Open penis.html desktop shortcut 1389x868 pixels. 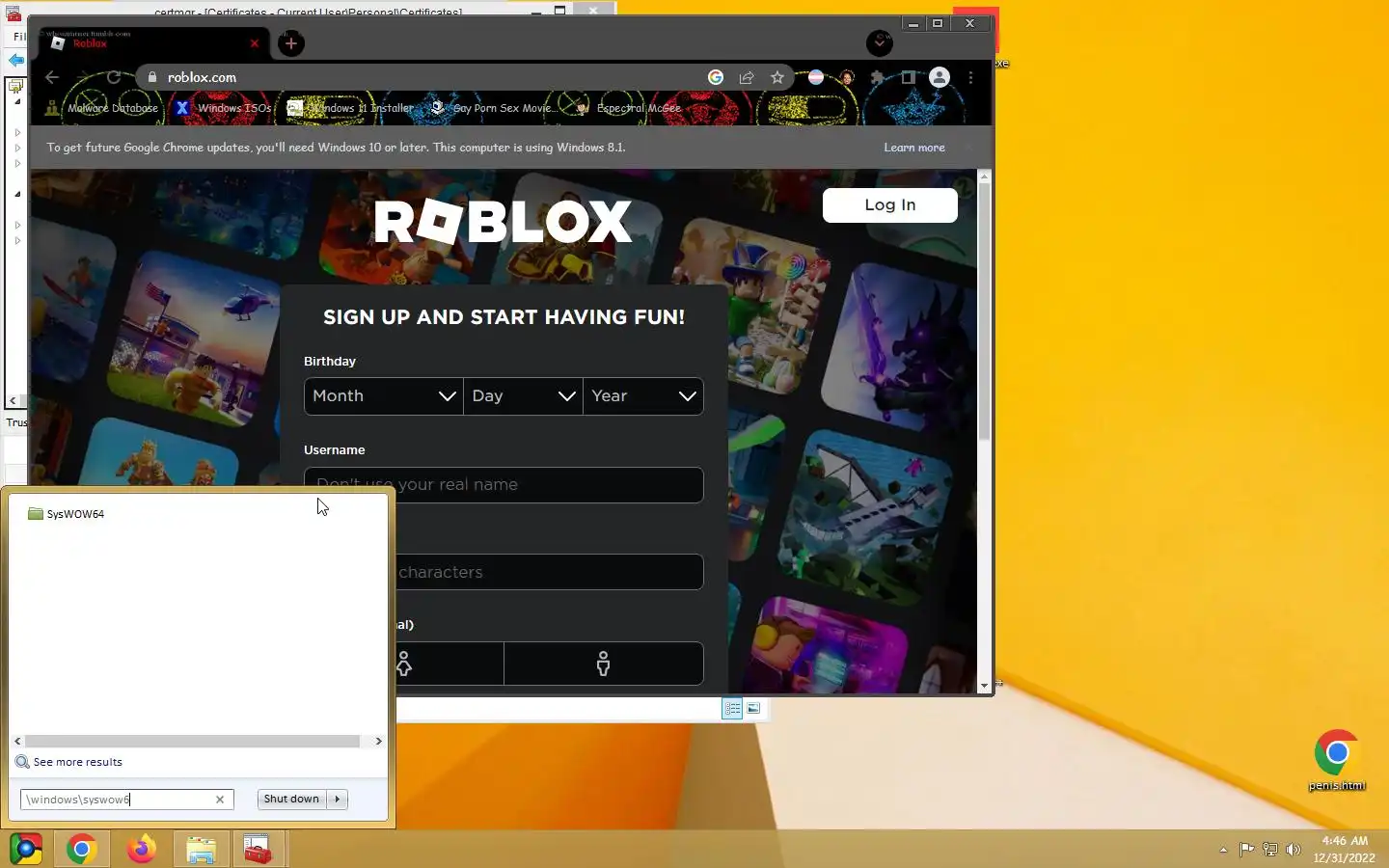click(1337, 760)
